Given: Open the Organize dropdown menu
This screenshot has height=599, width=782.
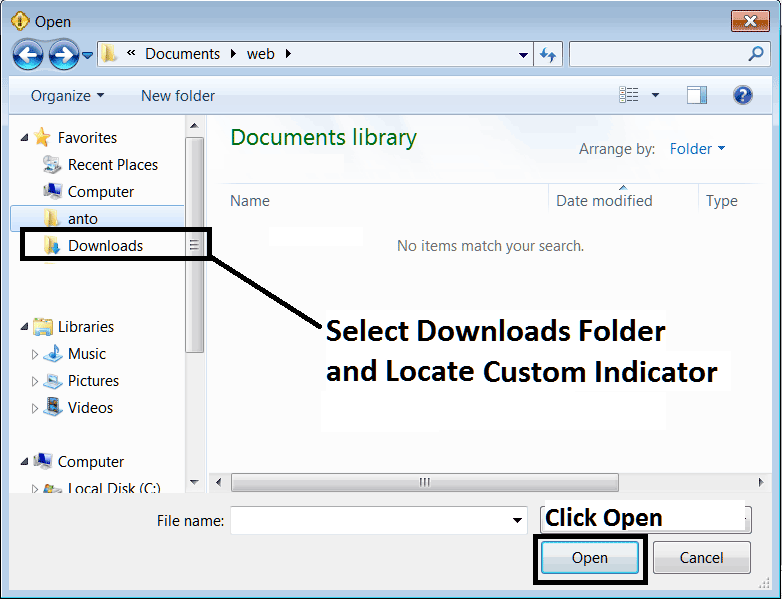Looking at the screenshot, I should [x=67, y=96].
